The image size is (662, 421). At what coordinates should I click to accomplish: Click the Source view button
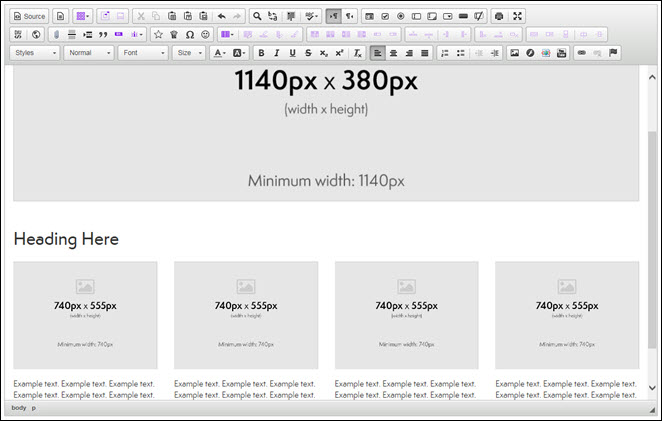tap(30, 16)
